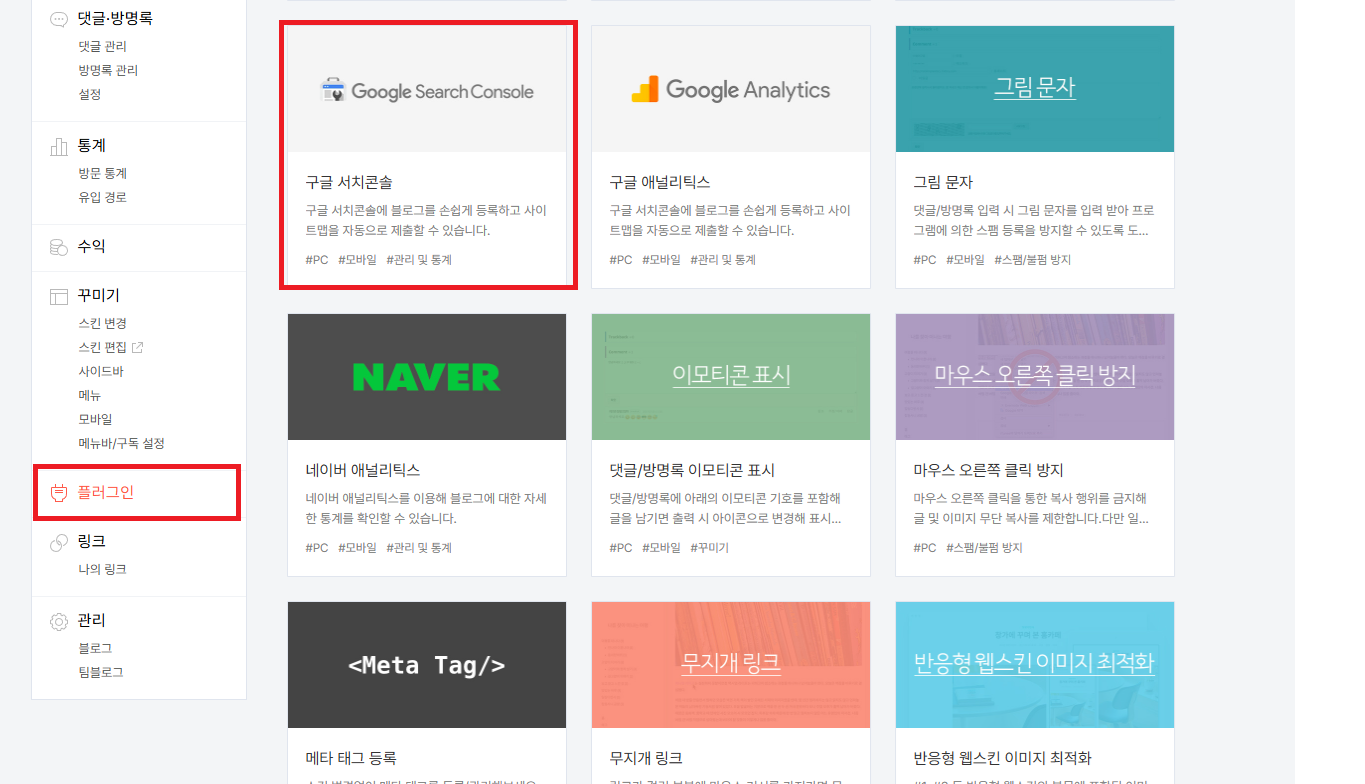Image resolution: width=1365 pixels, height=784 pixels.
Task: Open 스킨 변경 under 꾸미기
Action: tap(103, 323)
